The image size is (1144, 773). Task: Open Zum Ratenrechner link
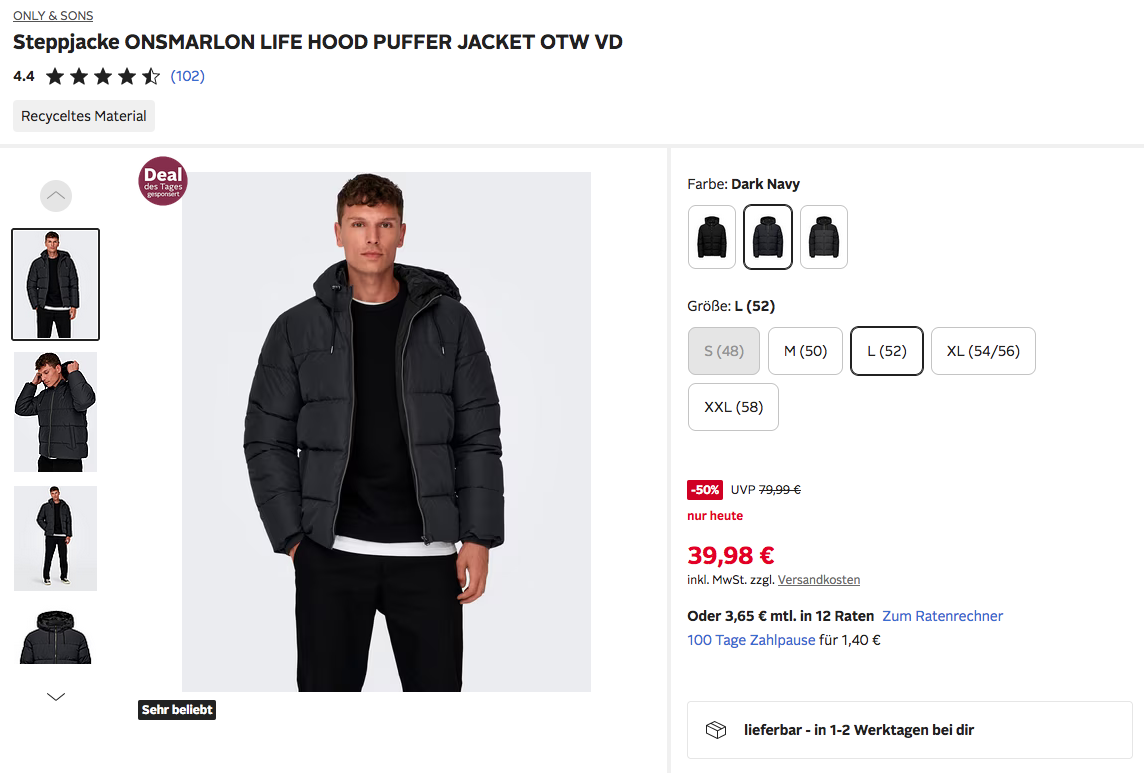click(x=942, y=616)
